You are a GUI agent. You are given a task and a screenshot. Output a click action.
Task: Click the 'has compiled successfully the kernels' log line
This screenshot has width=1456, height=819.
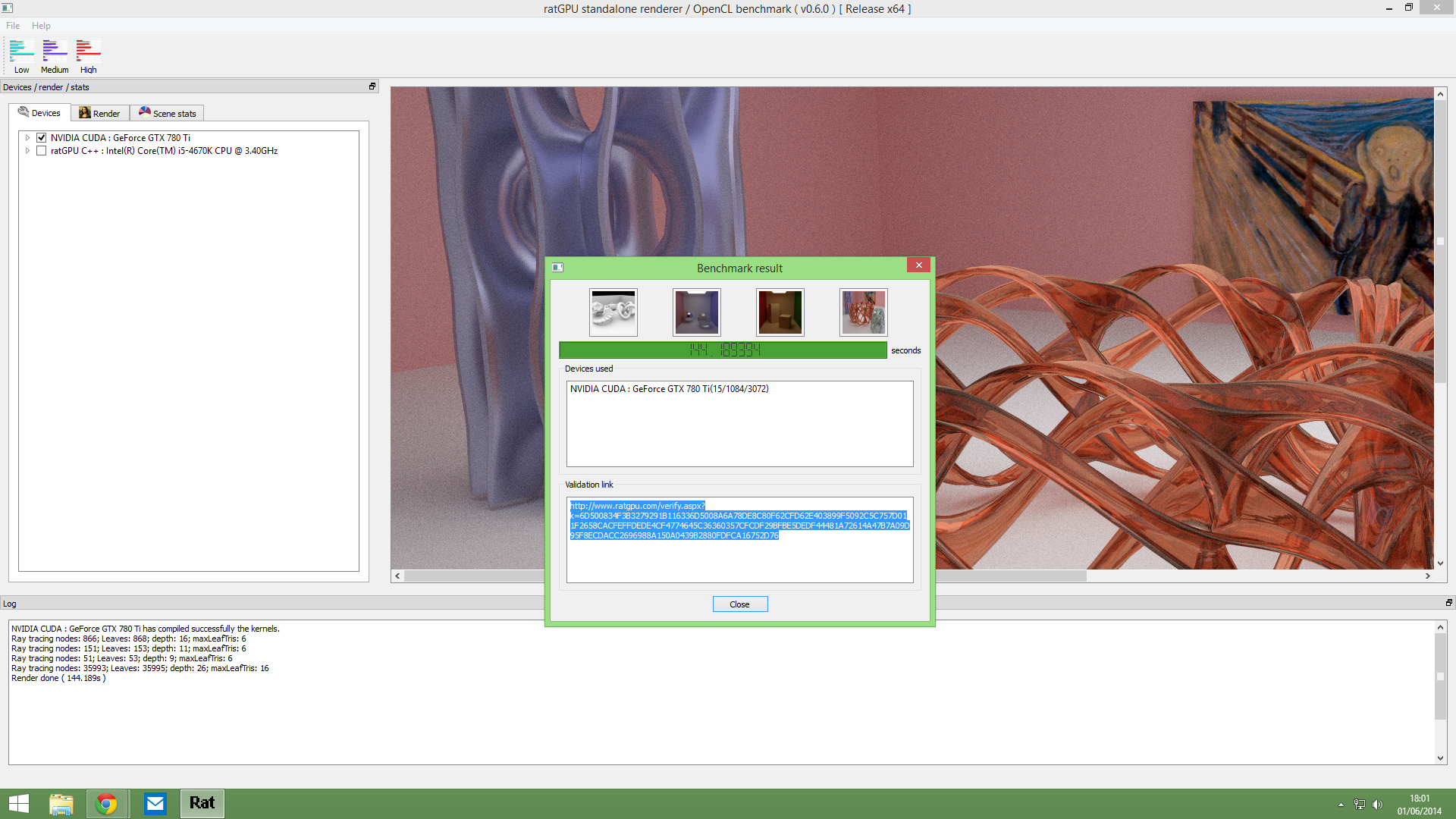click(x=146, y=629)
